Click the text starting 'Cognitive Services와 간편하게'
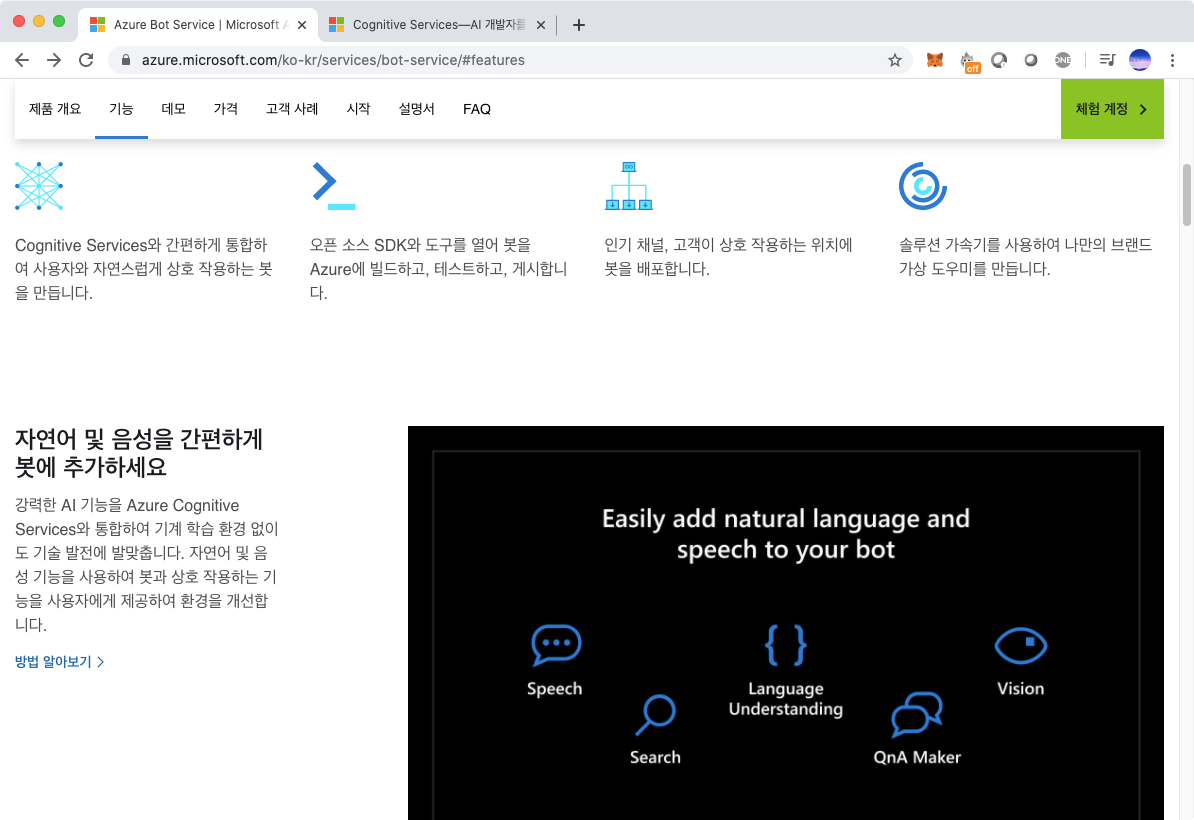 point(144,269)
